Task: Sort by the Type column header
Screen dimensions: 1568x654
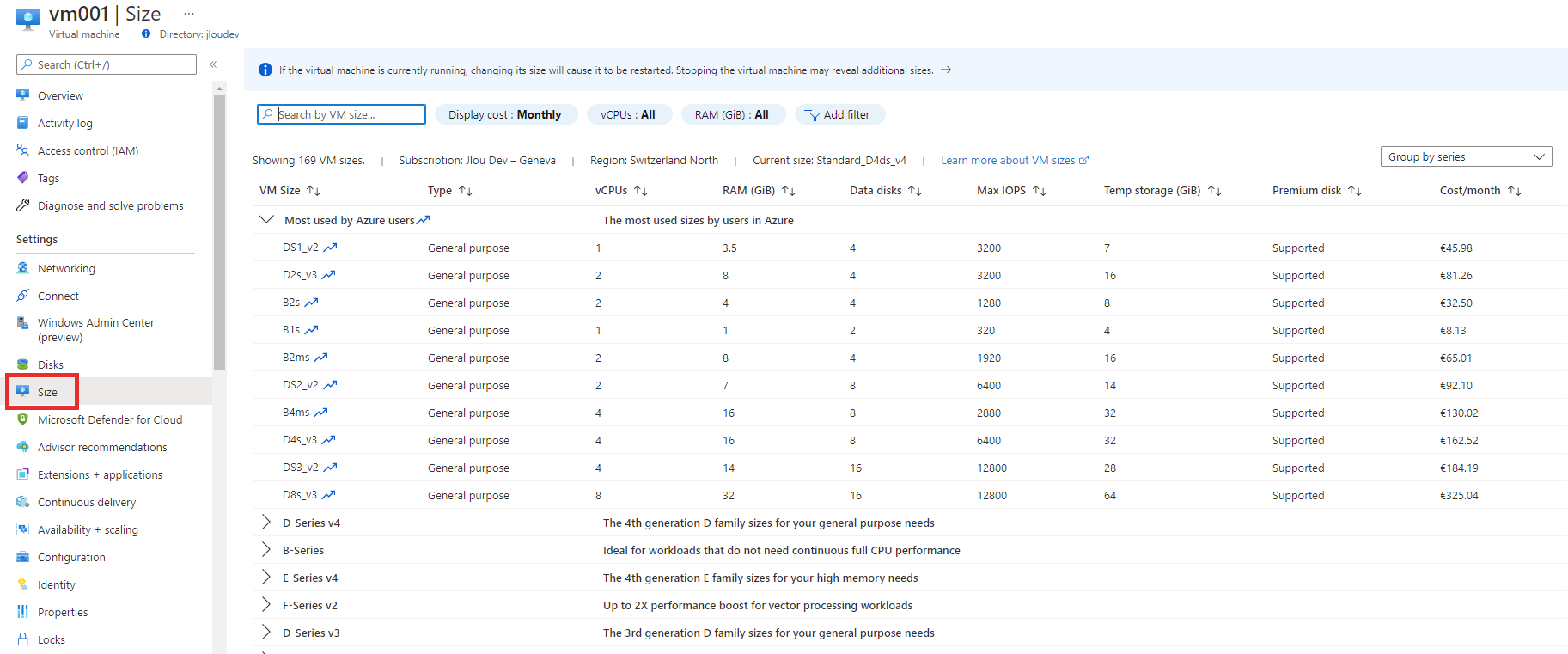Action: [450, 191]
